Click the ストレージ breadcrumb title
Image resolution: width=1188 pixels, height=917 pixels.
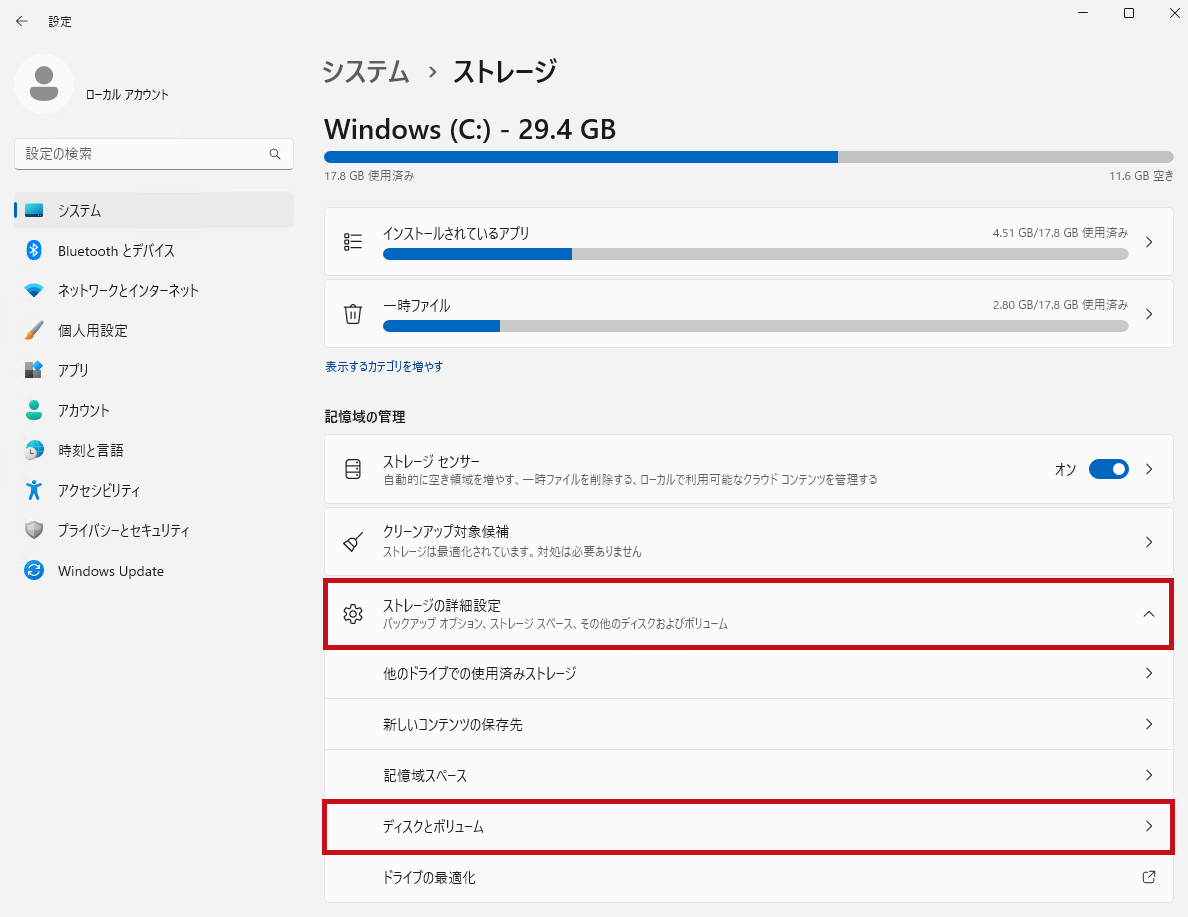(505, 72)
